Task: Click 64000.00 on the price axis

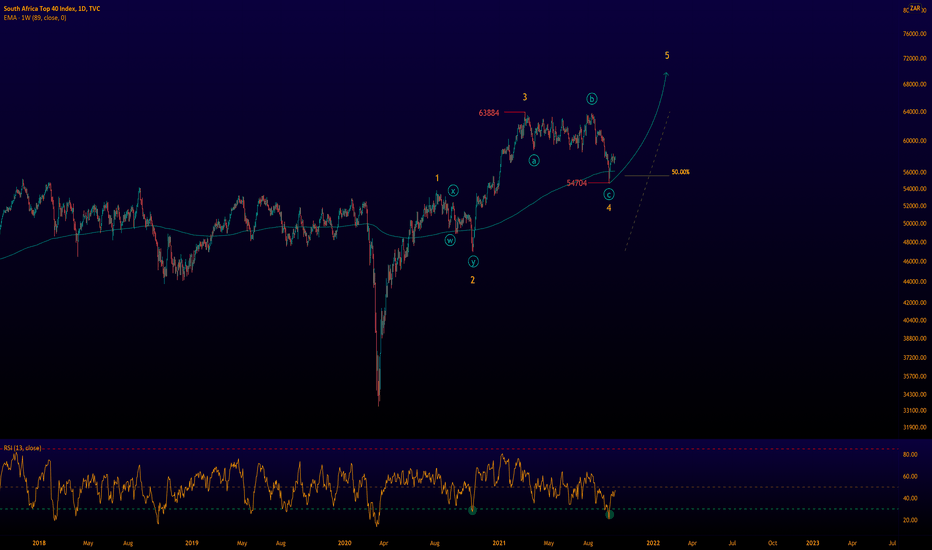Action: pos(915,112)
